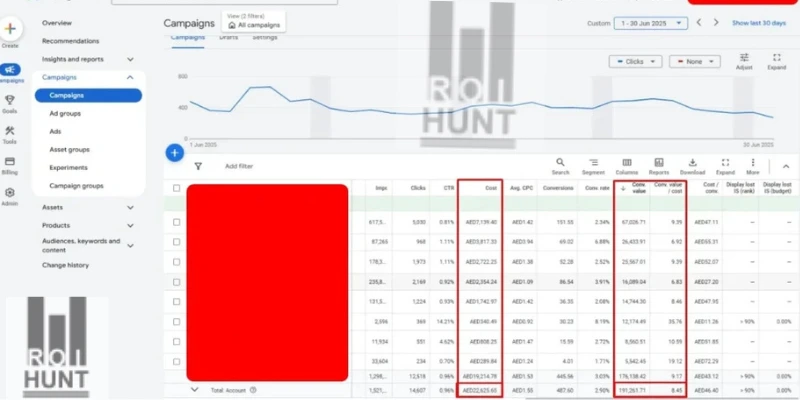Image resolution: width=800 pixels, height=400 pixels.
Task: Open Reports icon in table toolbar
Action: (x=659, y=162)
